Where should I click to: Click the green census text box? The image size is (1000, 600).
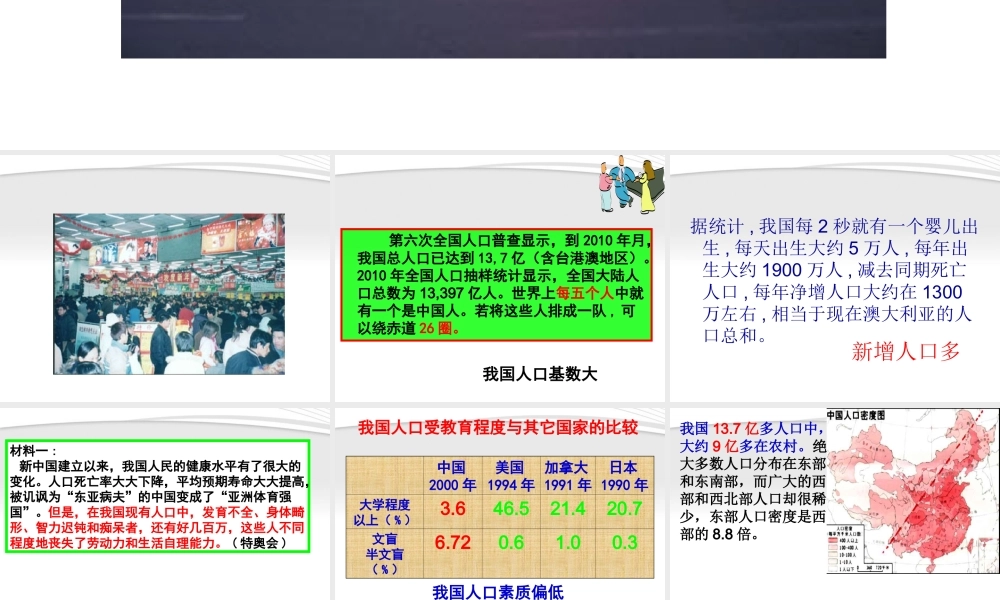496,285
